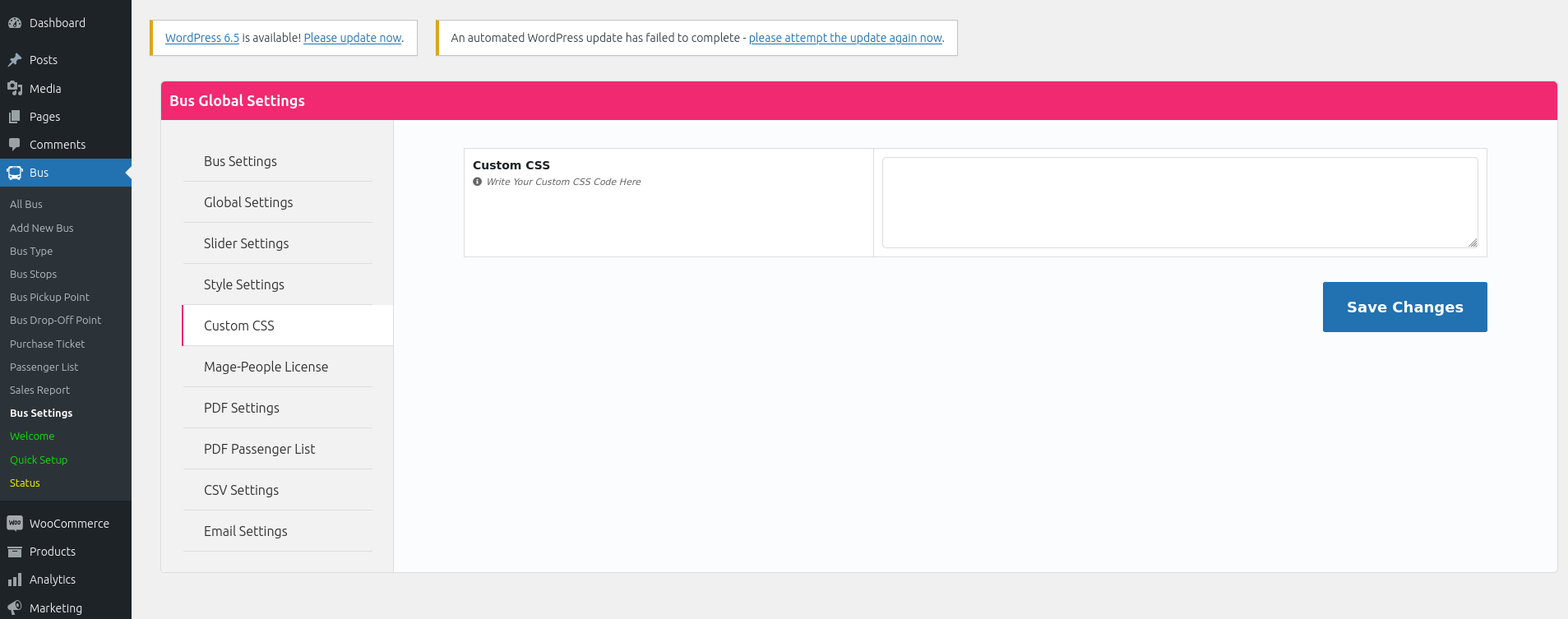Click the Pages icon in sidebar

pos(15,117)
